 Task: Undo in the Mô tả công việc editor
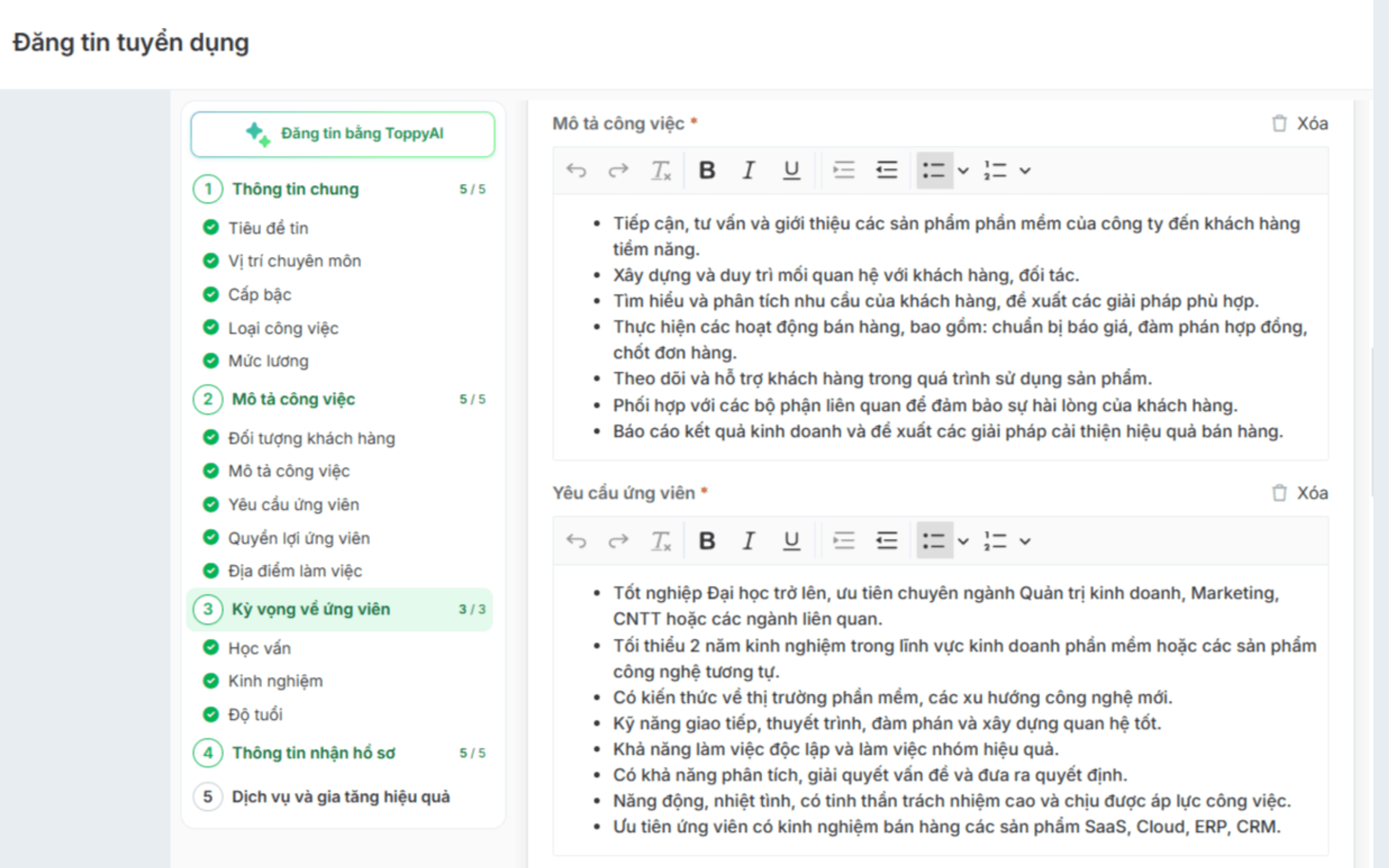tap(576, 171)
